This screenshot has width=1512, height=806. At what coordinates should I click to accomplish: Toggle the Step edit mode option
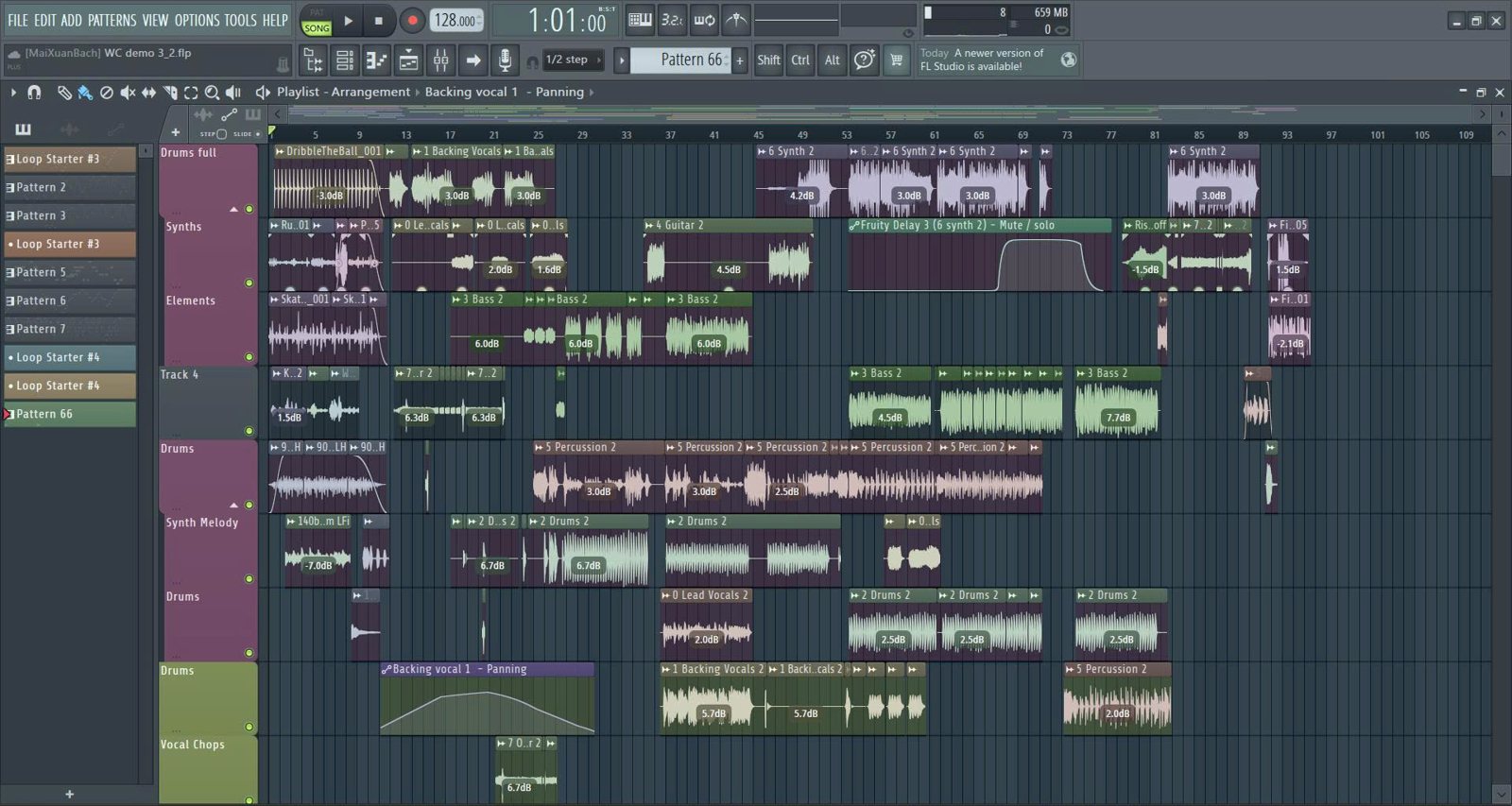click(x=222, y=134)
